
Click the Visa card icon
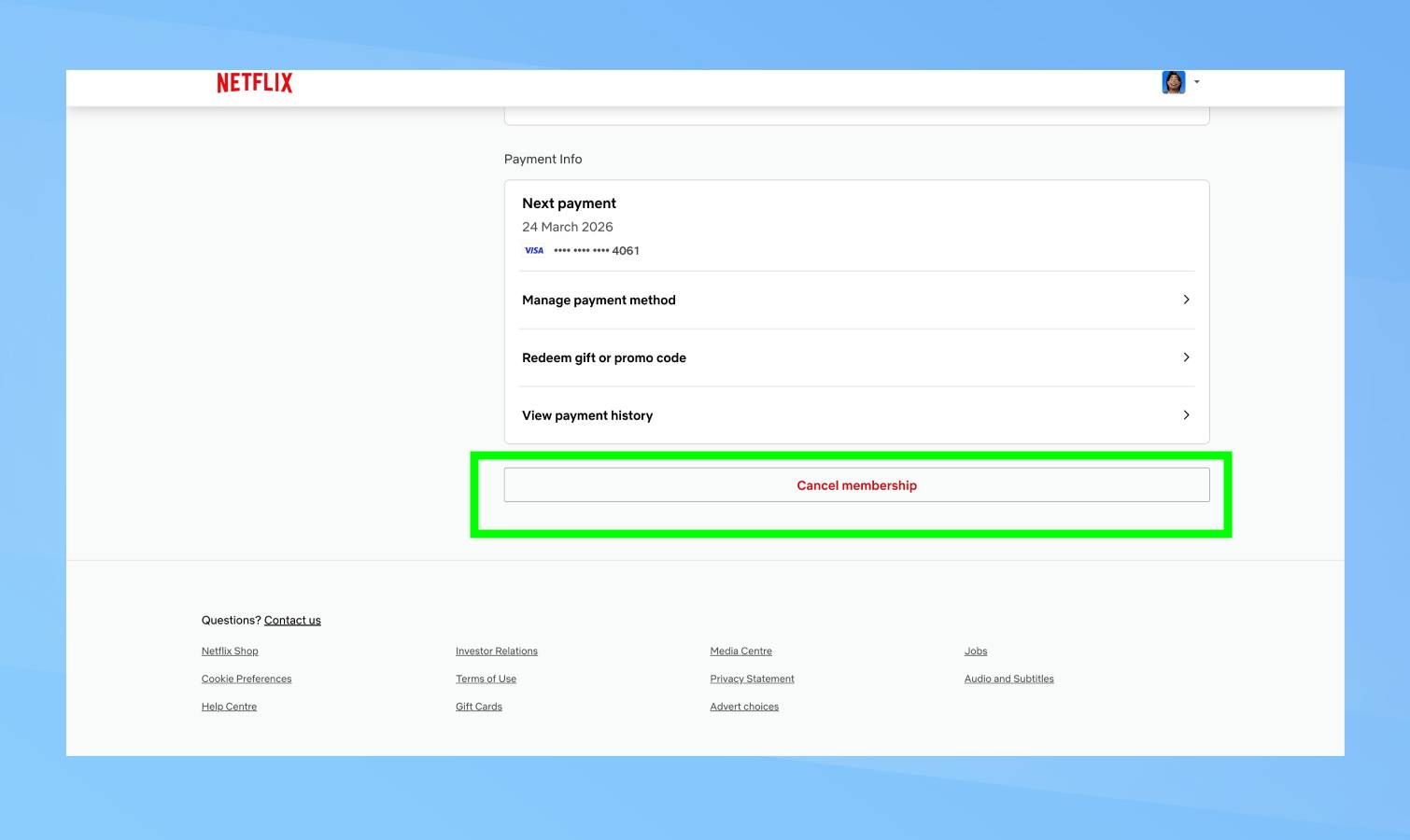tap(534, 250)
